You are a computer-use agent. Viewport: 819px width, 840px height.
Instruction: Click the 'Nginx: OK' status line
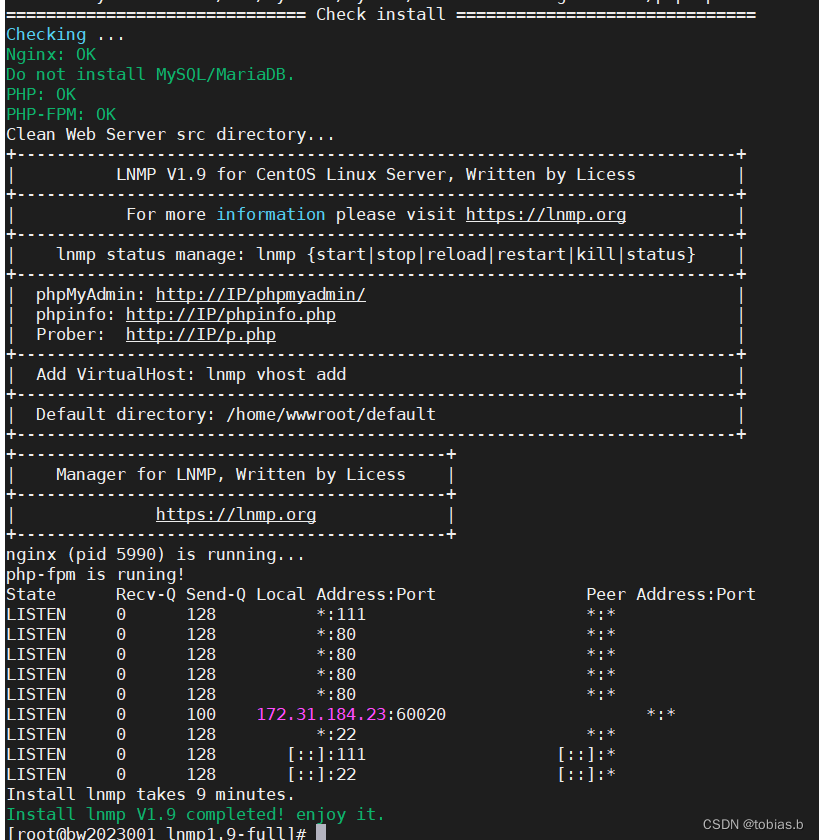(51, 55)
